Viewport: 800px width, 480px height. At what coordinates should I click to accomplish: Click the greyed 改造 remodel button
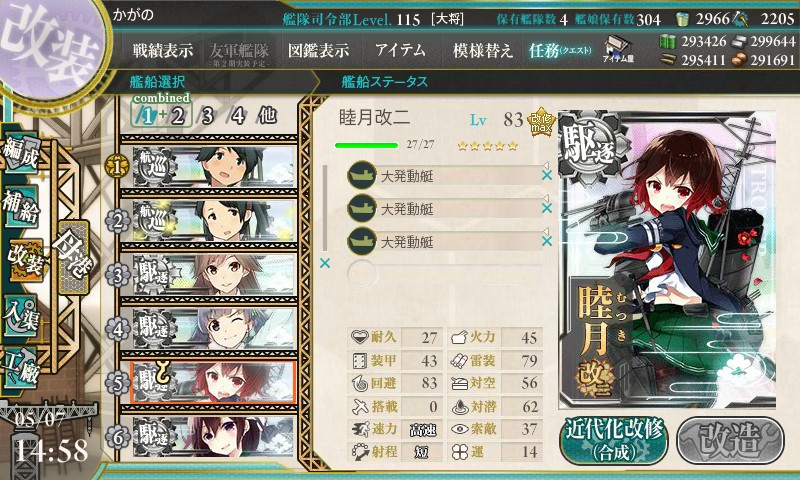731,440
